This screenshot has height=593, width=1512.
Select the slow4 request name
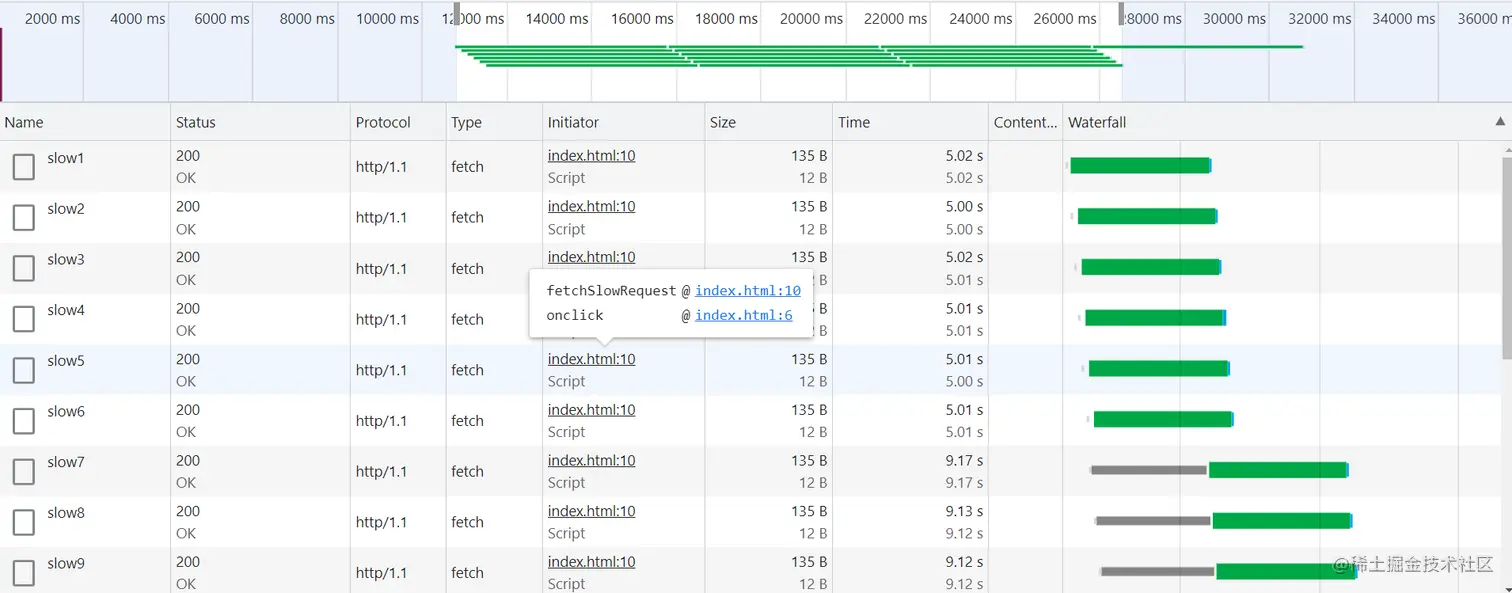point(66,310)
